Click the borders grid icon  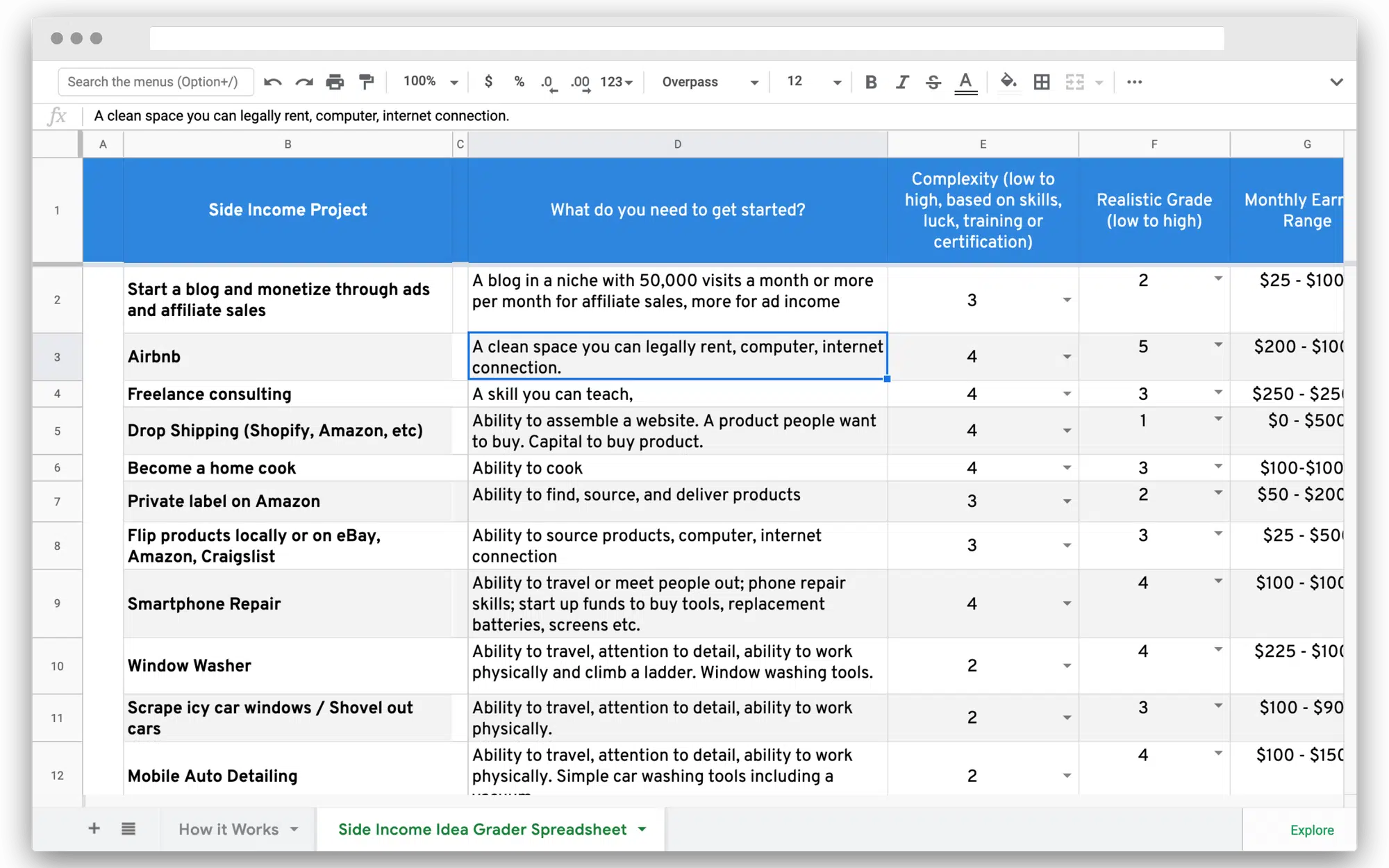[1041, 82]
